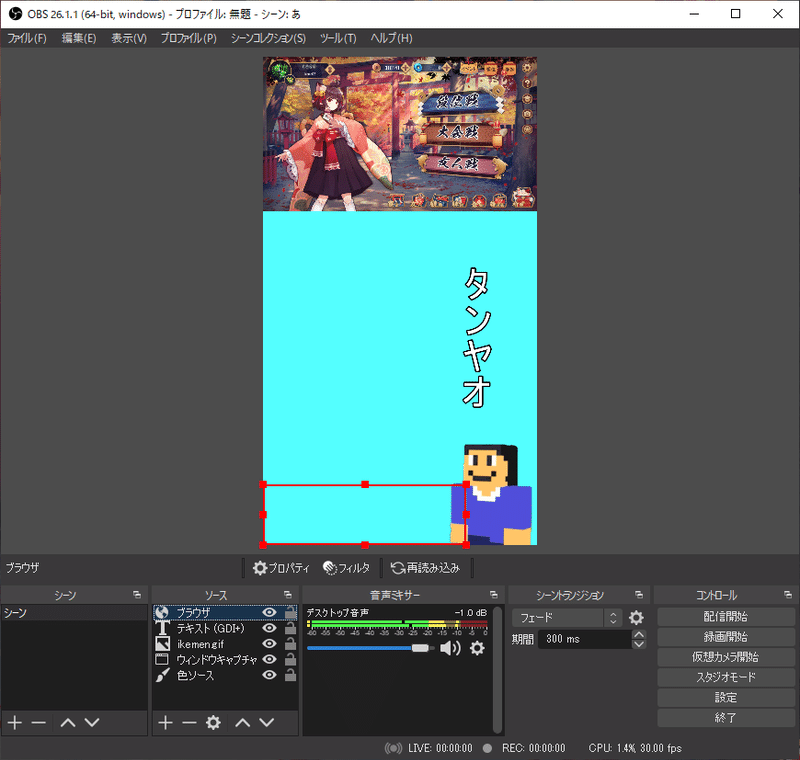
Task: Decrease transition duration with down arrow
Action: pos(639,644)
